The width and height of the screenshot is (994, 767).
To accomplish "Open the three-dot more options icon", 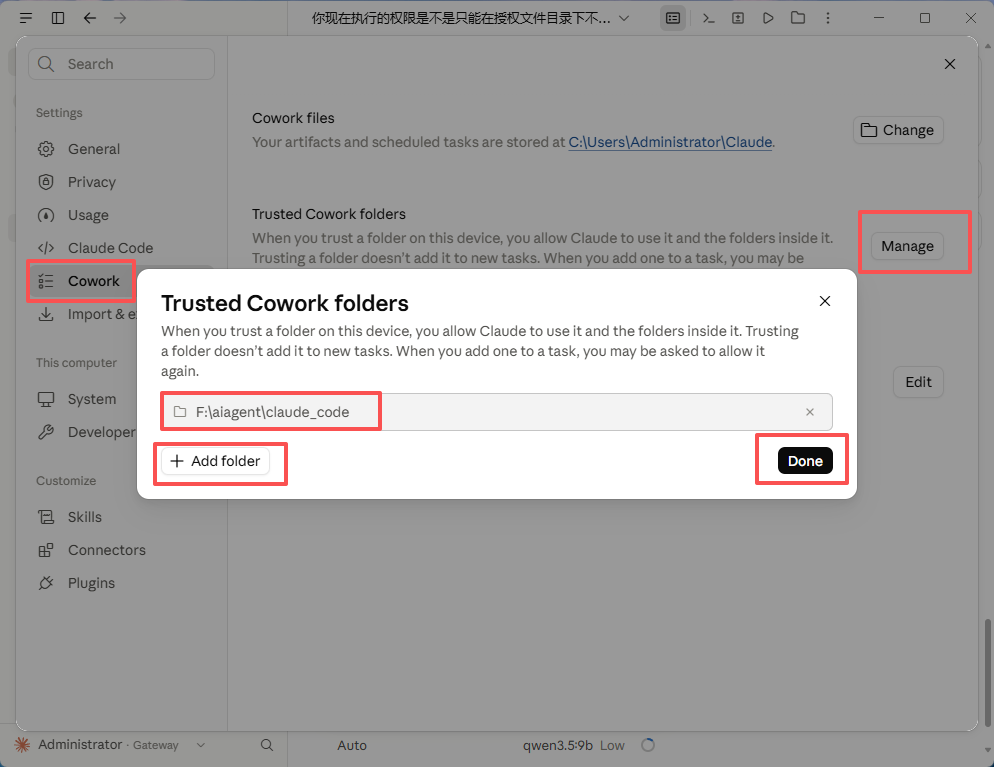I will click(828, 18).
